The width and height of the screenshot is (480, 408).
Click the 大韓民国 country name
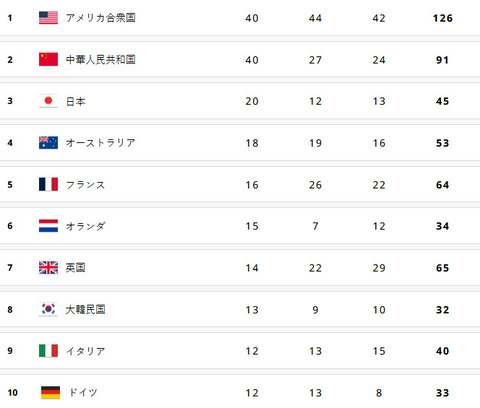point(85,309)
